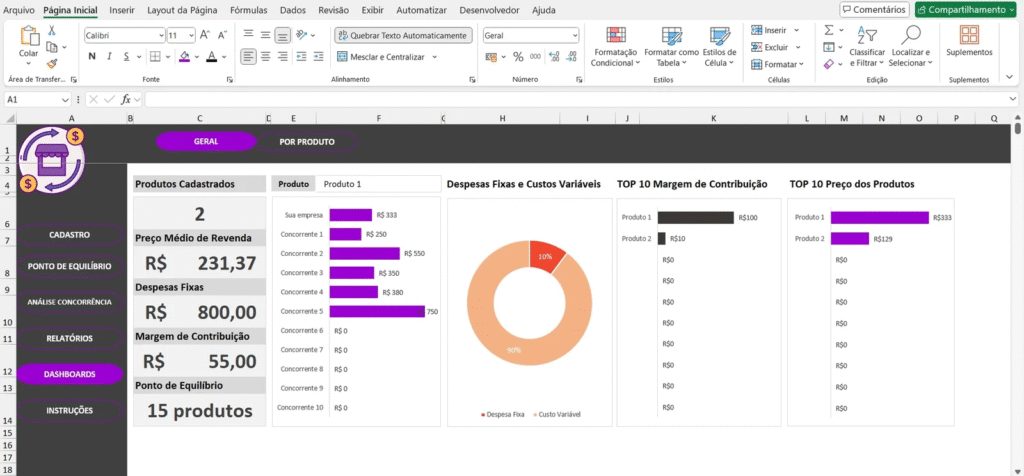This screenshot has width=1024, height=476.
Task: Click the POR PRODUTO button
Action: (x=306, y=142)
